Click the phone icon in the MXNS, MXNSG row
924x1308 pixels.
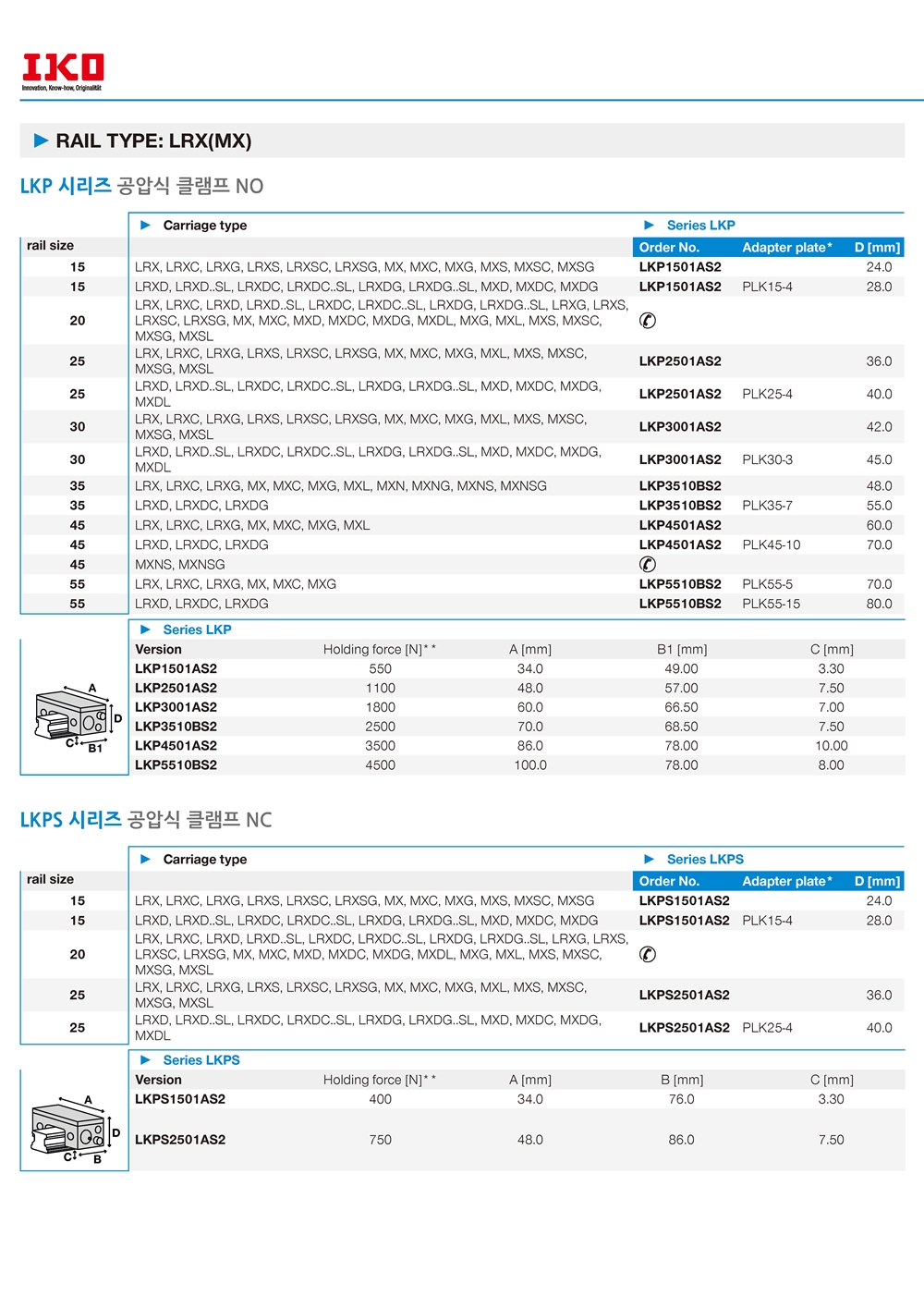point(648,564)
